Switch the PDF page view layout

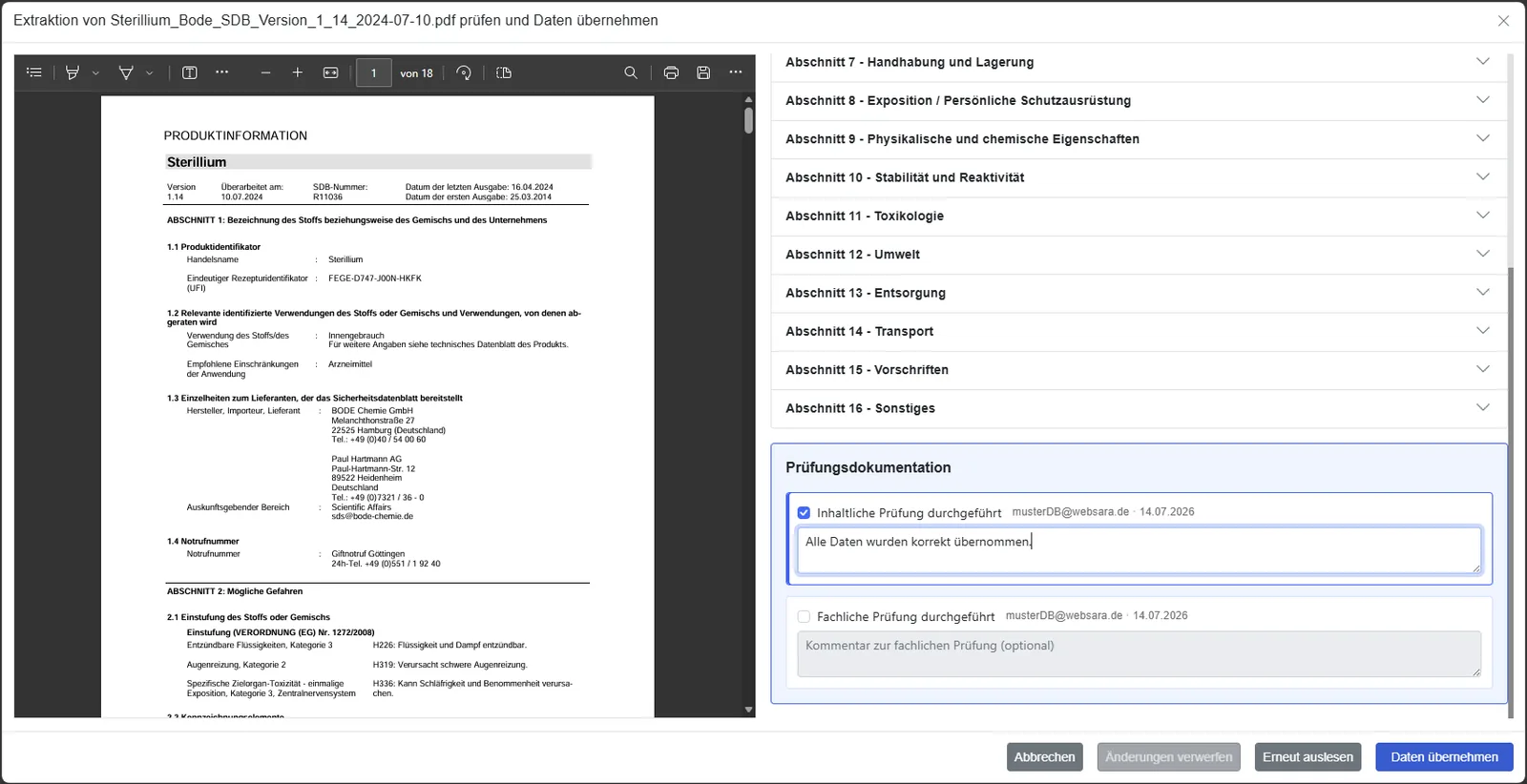[504, 72]
